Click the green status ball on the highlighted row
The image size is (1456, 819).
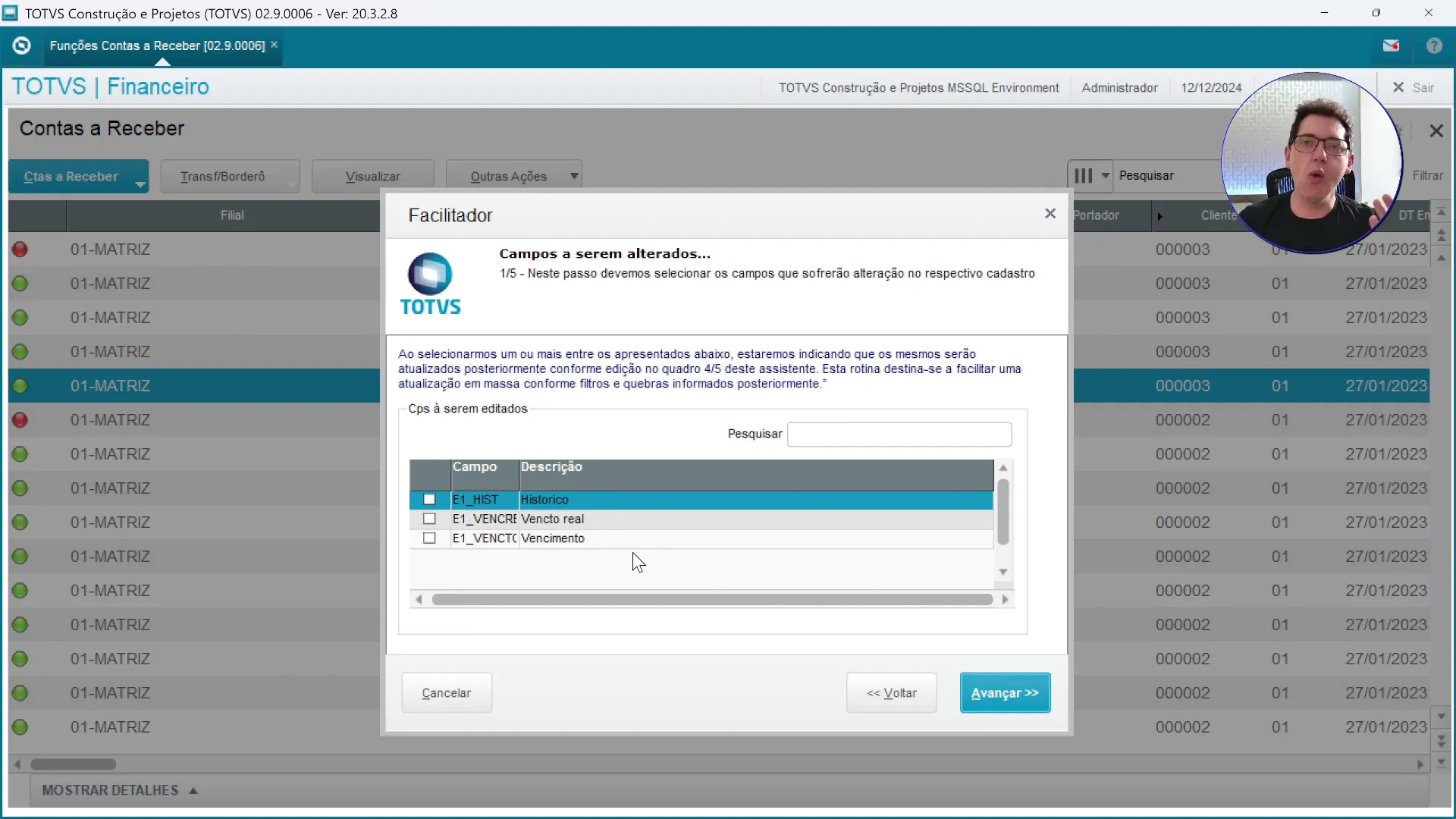pyautogui.click(x=20, y=385)
